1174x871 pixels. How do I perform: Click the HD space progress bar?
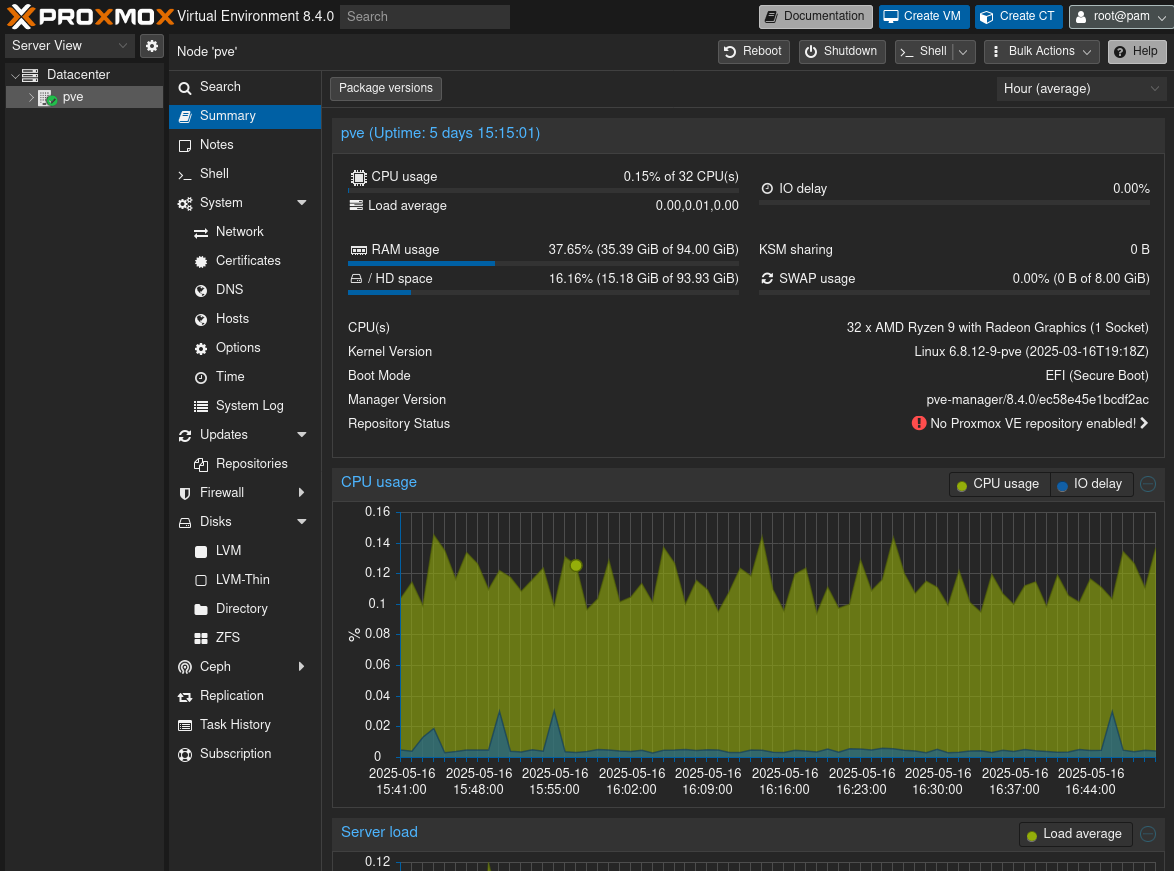tap(543, 292)
